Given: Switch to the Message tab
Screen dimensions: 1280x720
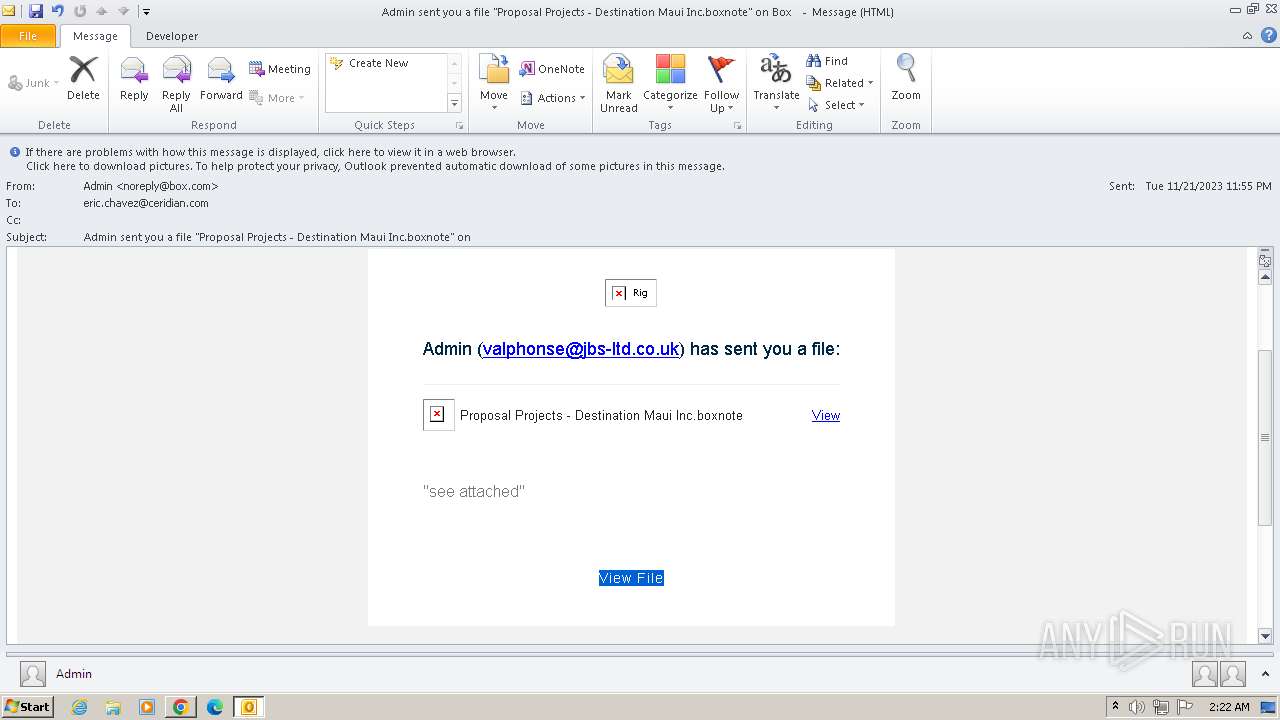Looking at the screenshot, I should [95, 36].
